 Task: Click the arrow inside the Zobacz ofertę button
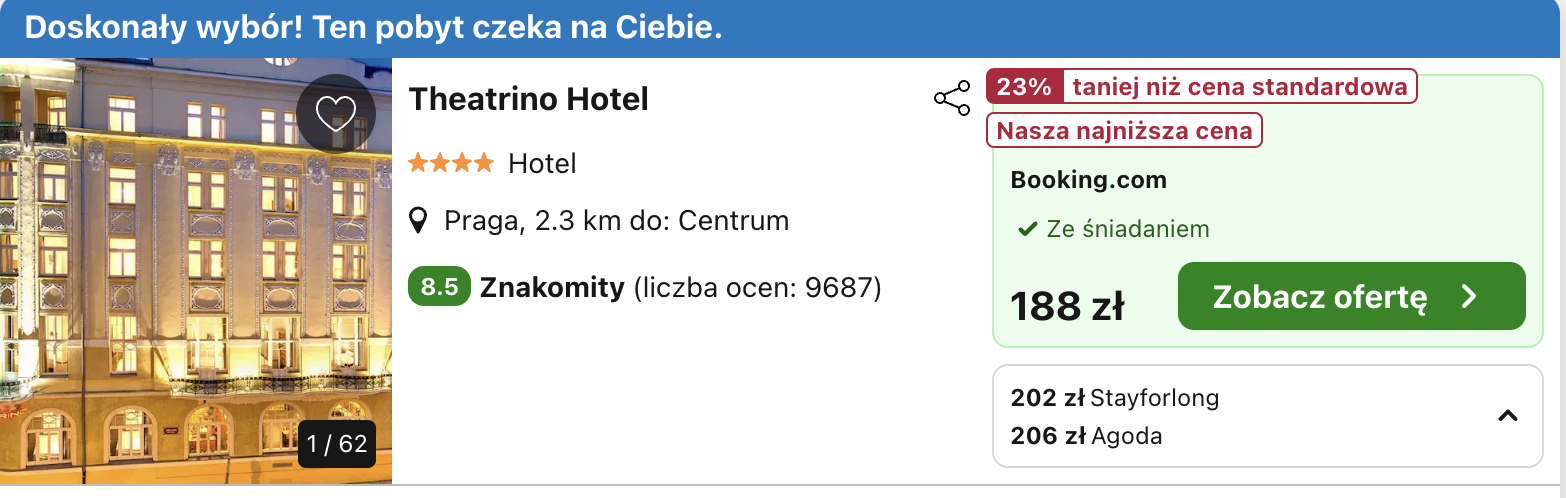(x=1469, y=297)
